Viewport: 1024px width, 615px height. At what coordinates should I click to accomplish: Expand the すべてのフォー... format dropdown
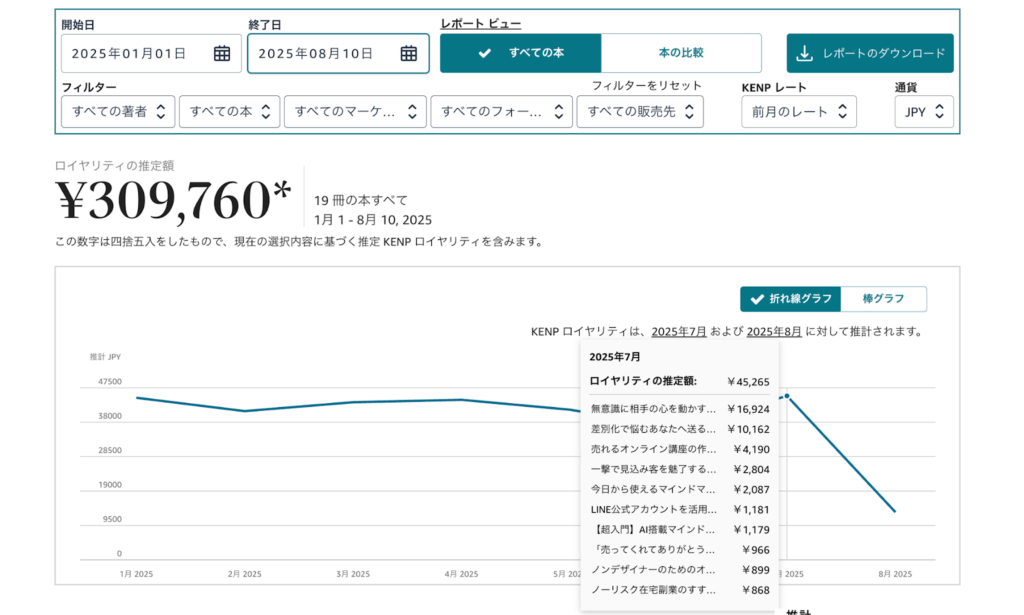tap(501, 112)
